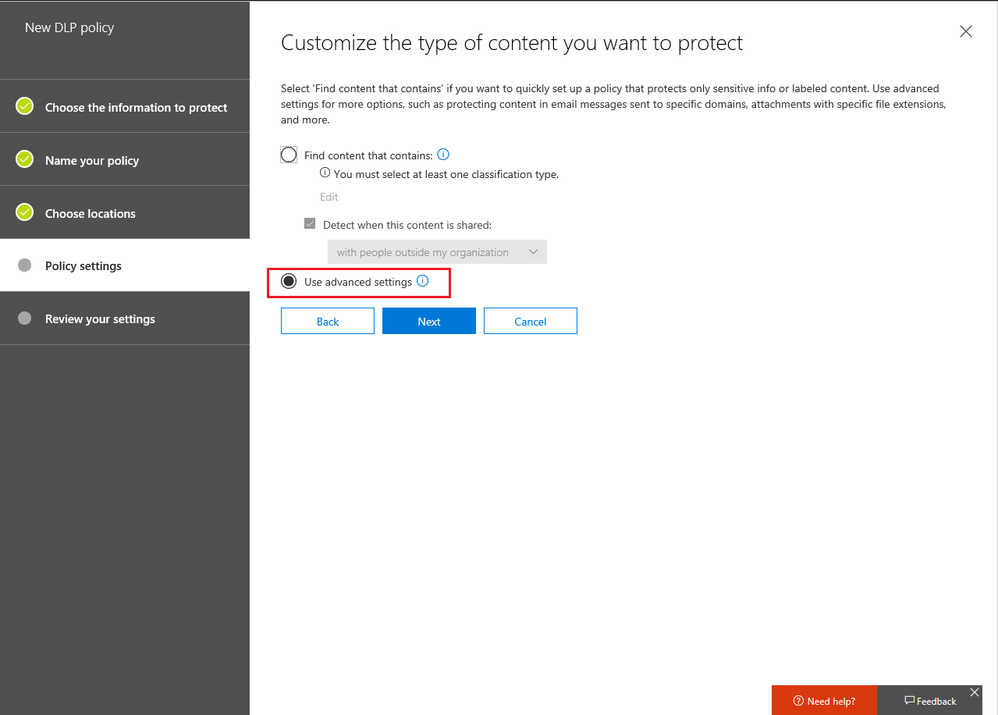
Task: Select the 'Use advanced settings' radio button
Action: click(289, 282)
